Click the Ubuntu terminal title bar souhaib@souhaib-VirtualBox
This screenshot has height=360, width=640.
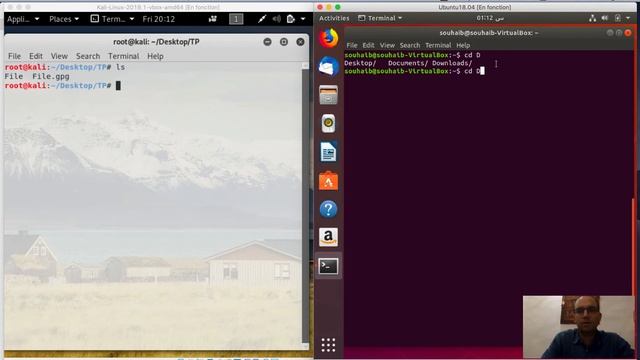(x=489, y=33)
